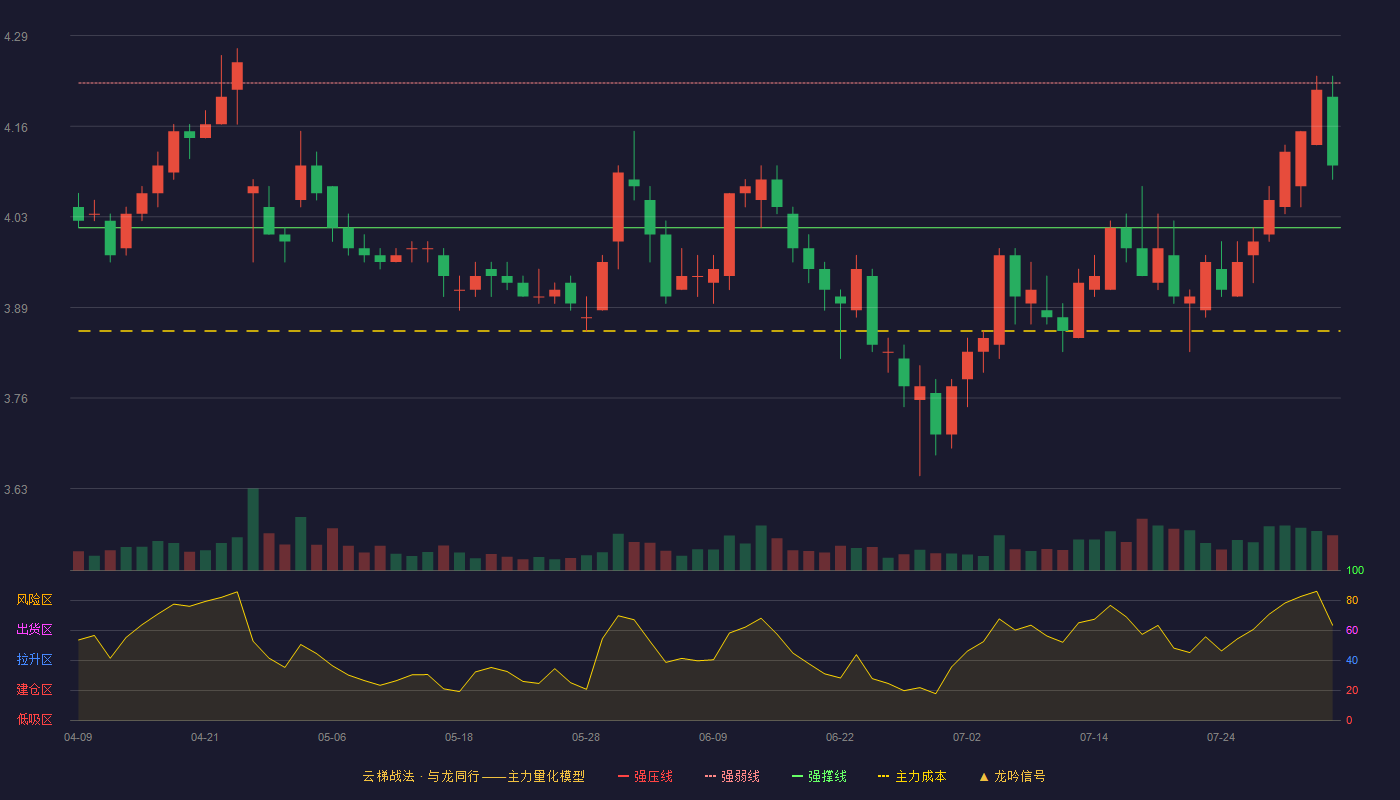The image size is (1400, 800).
Task: Click the yellow dashed 主力成本 cost line
Action: [709, 330]
